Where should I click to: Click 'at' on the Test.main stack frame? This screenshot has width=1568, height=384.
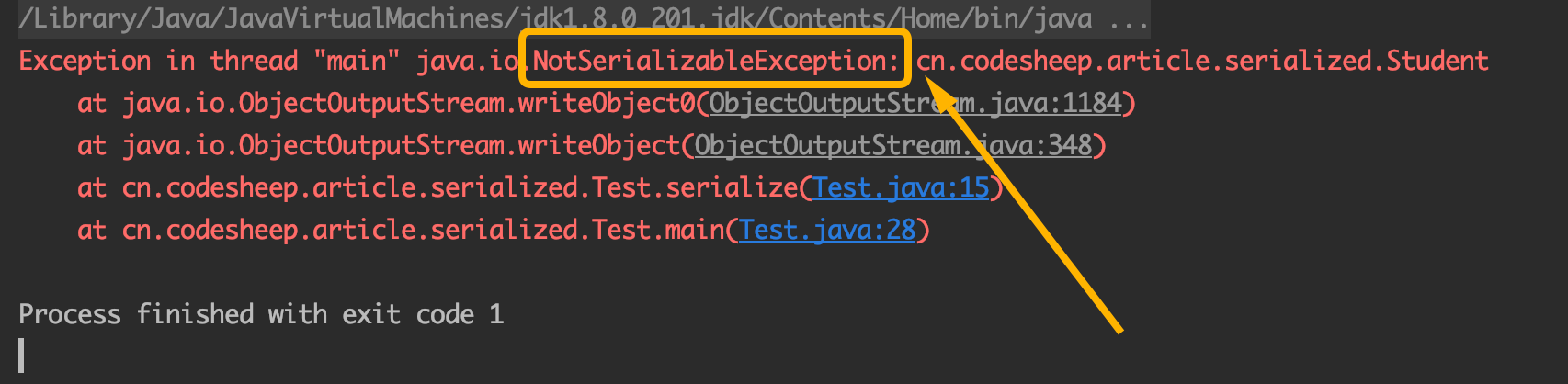pos(92,230)
